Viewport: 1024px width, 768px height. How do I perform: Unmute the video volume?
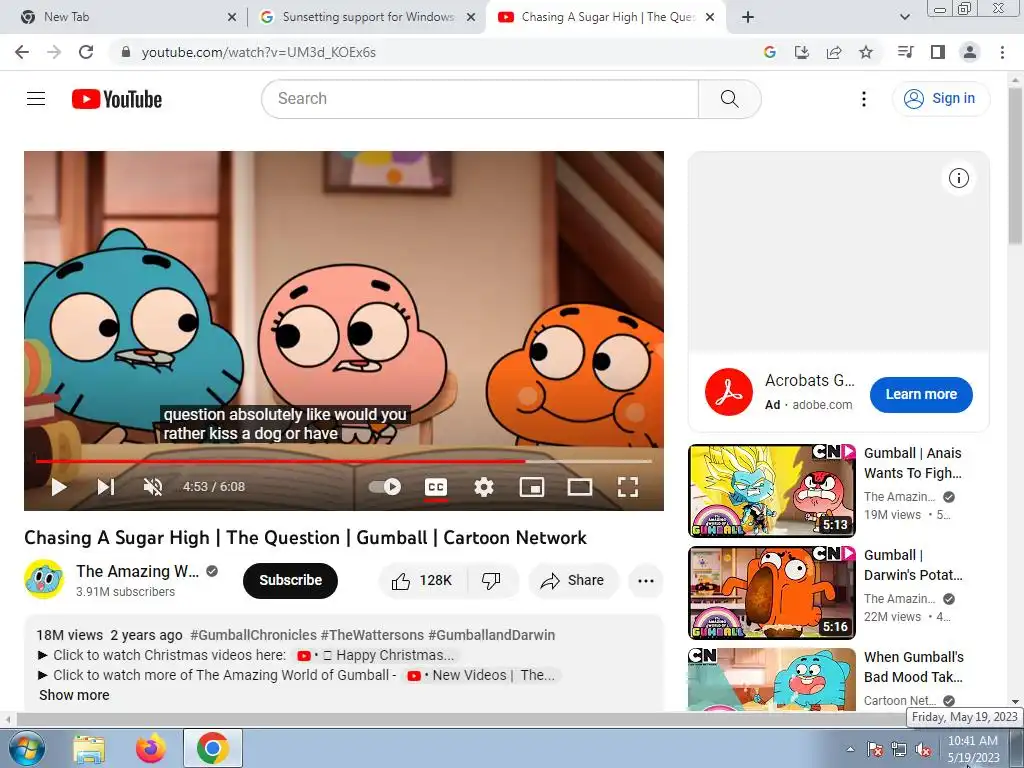point(153,487)
